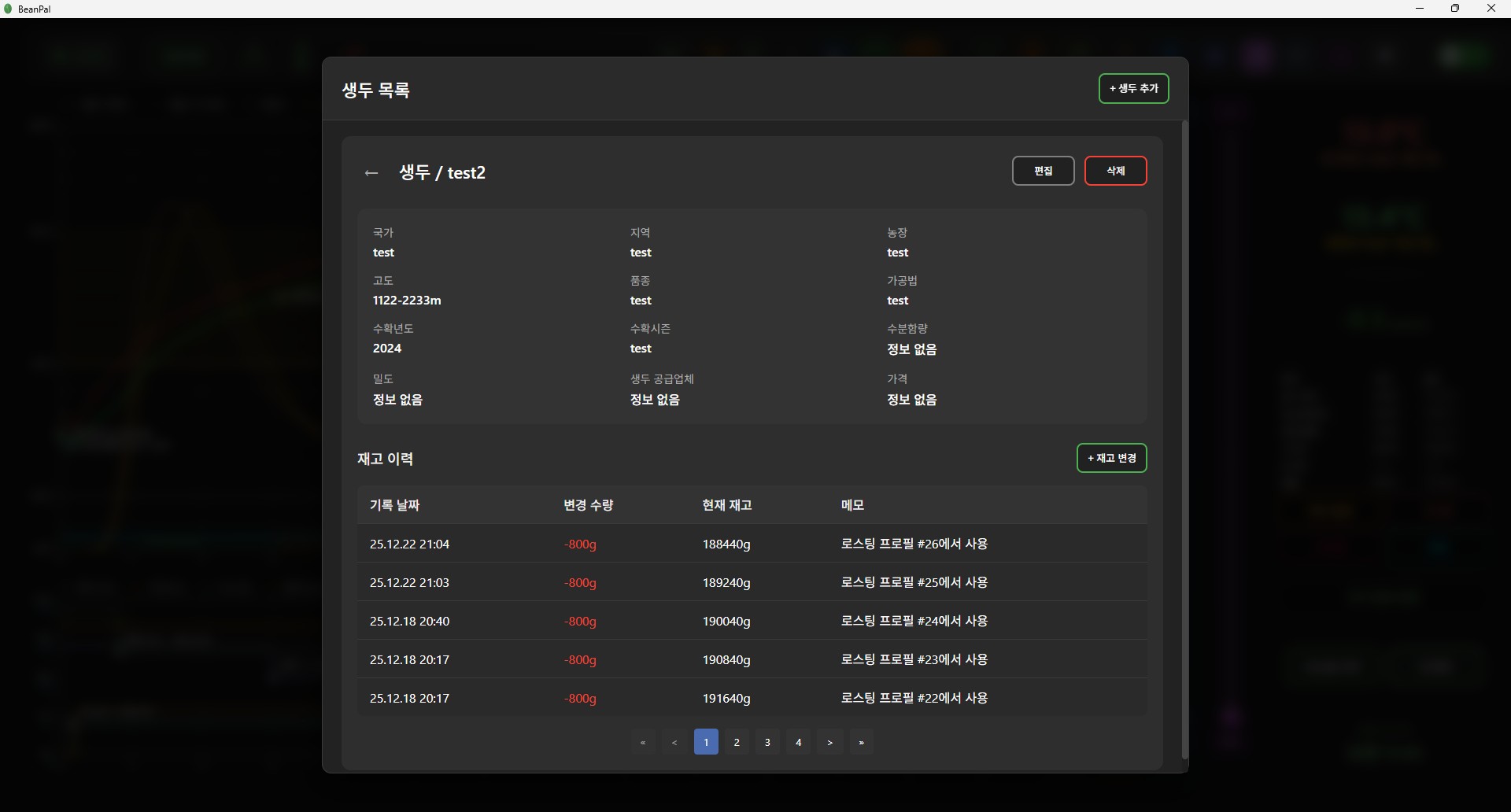Click the BeanPal app icon in title bar
The height and width of the screenshot is (812, 1511).
coord(9,9)
